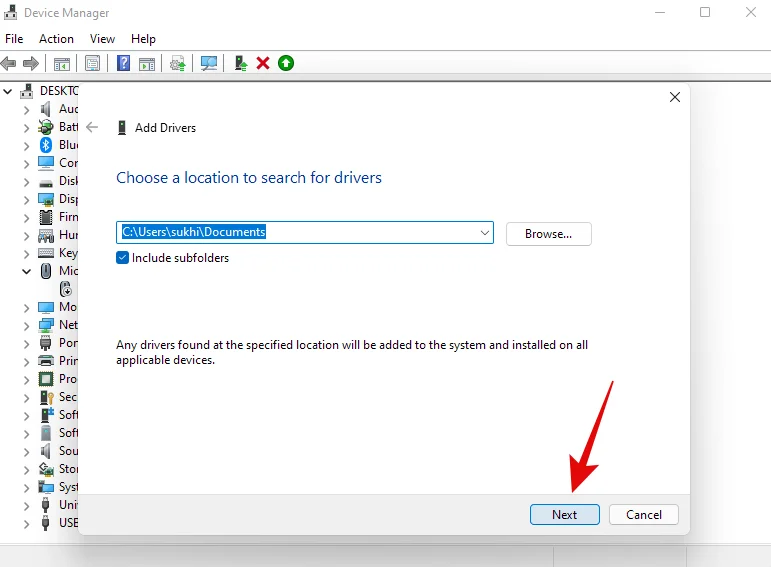Screen dimensions: 771x567
Task: Expand the Disk drives category node
Action: [x=27, y=182]
